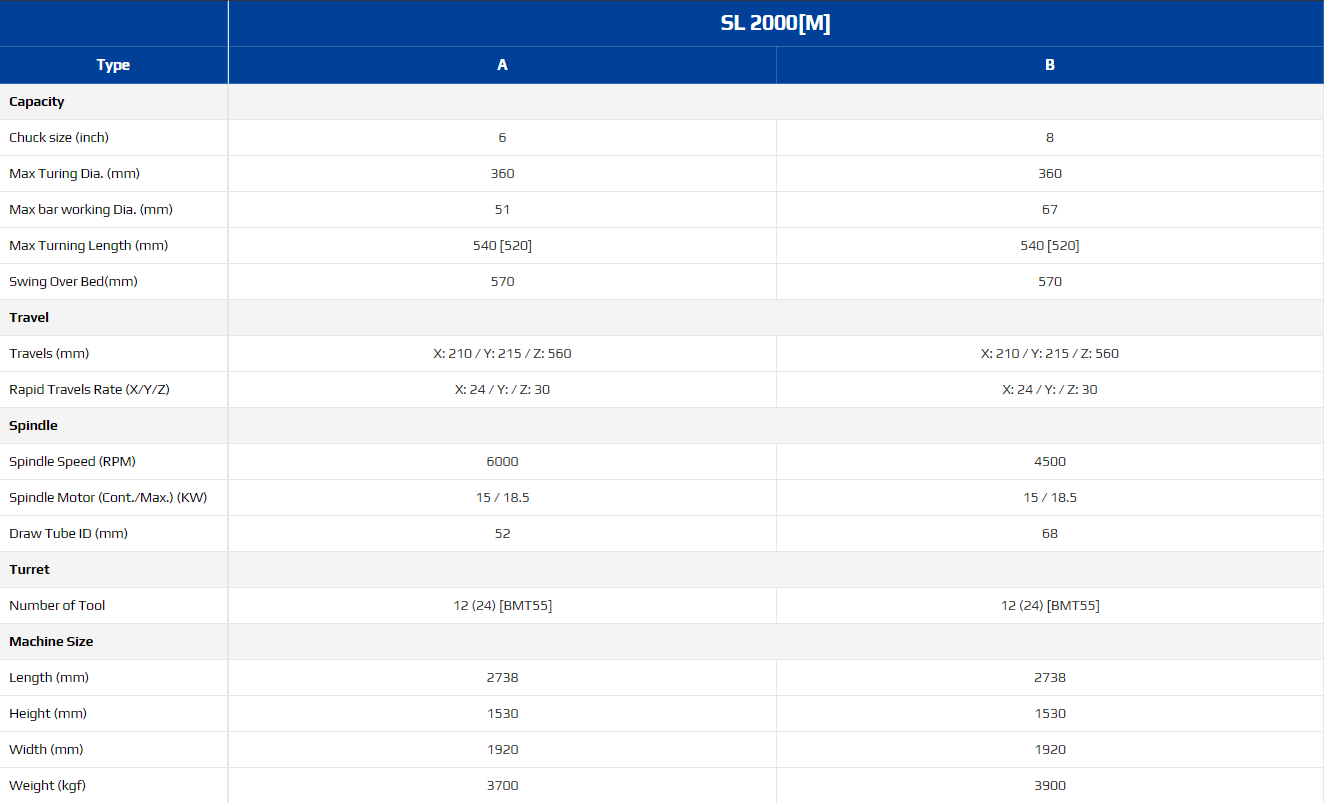This screenshot has height=803, width=1326.
Task: Click height value 1530 for type A
Action: coord(502,714)
